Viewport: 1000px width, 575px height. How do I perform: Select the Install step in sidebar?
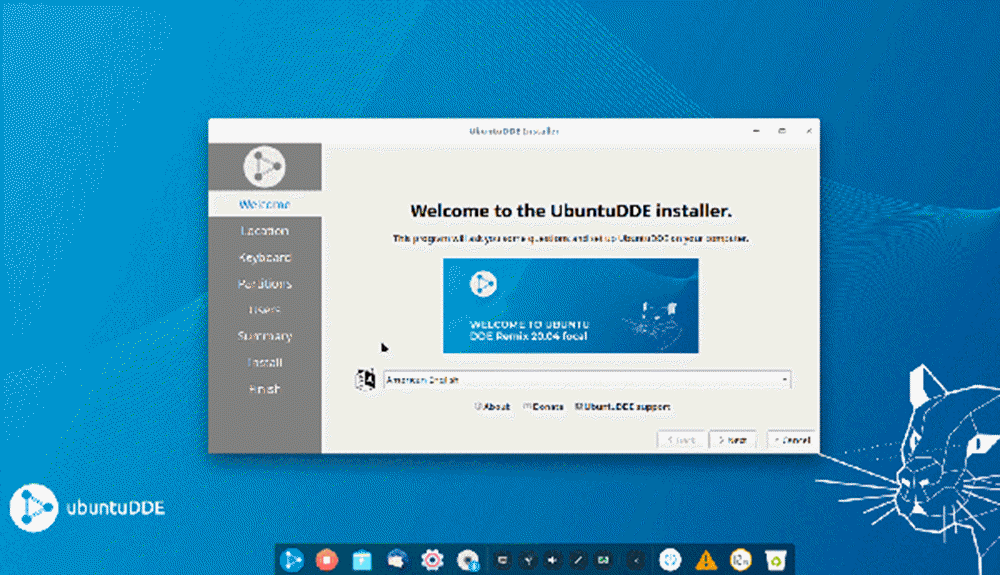tap(265, 363)
